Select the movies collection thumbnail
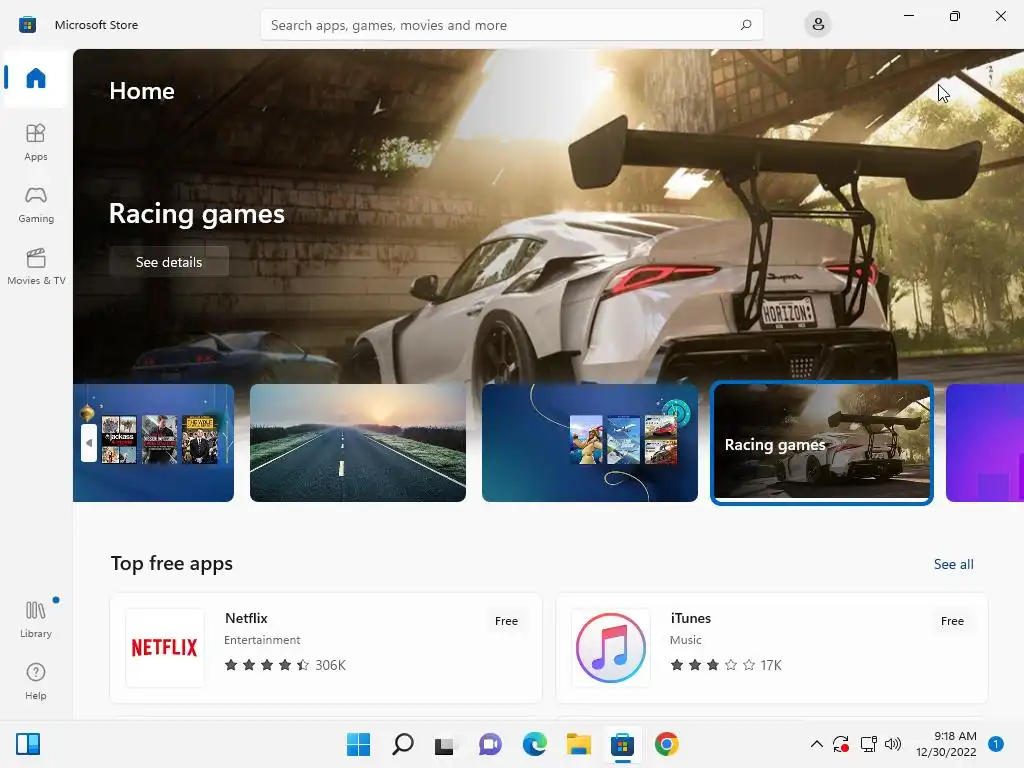This screenshot has height=768, width=1024. (x=153, y=443)
